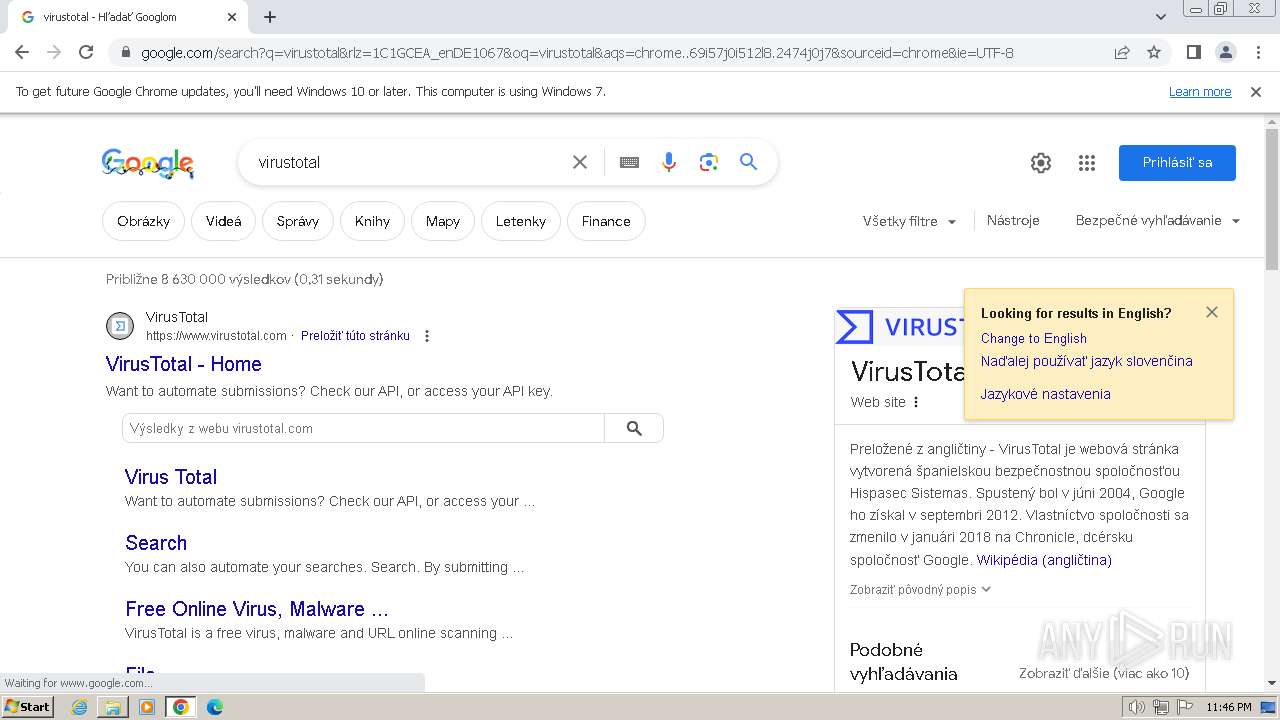Image resolution: width=1280 pixels, height=720 pixels.
Task: Open File Explorer from the taskbar
Action: point(113,707)
